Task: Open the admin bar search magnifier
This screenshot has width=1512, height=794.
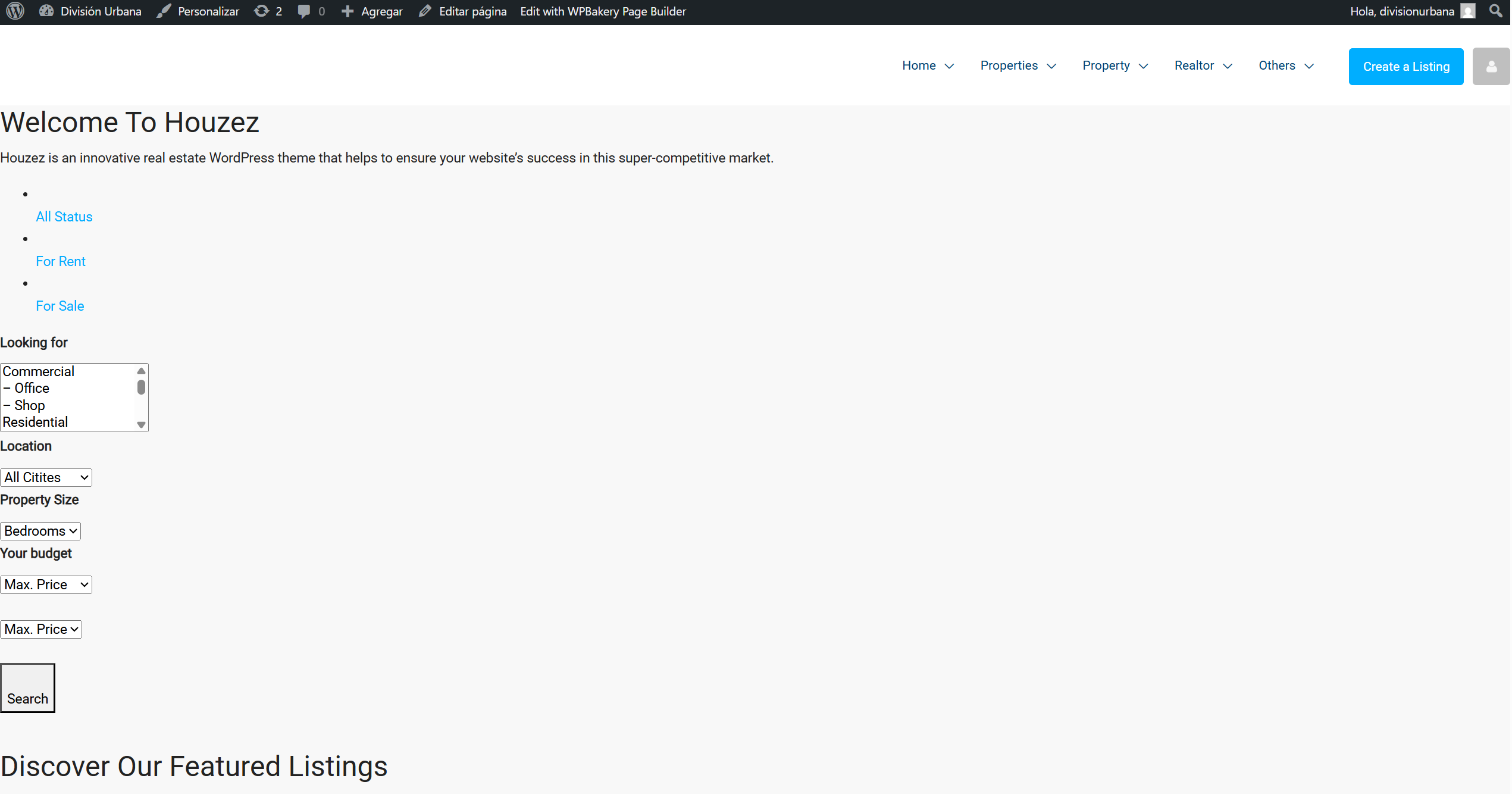Action: pyautogui.click(x=1495, y=11)
